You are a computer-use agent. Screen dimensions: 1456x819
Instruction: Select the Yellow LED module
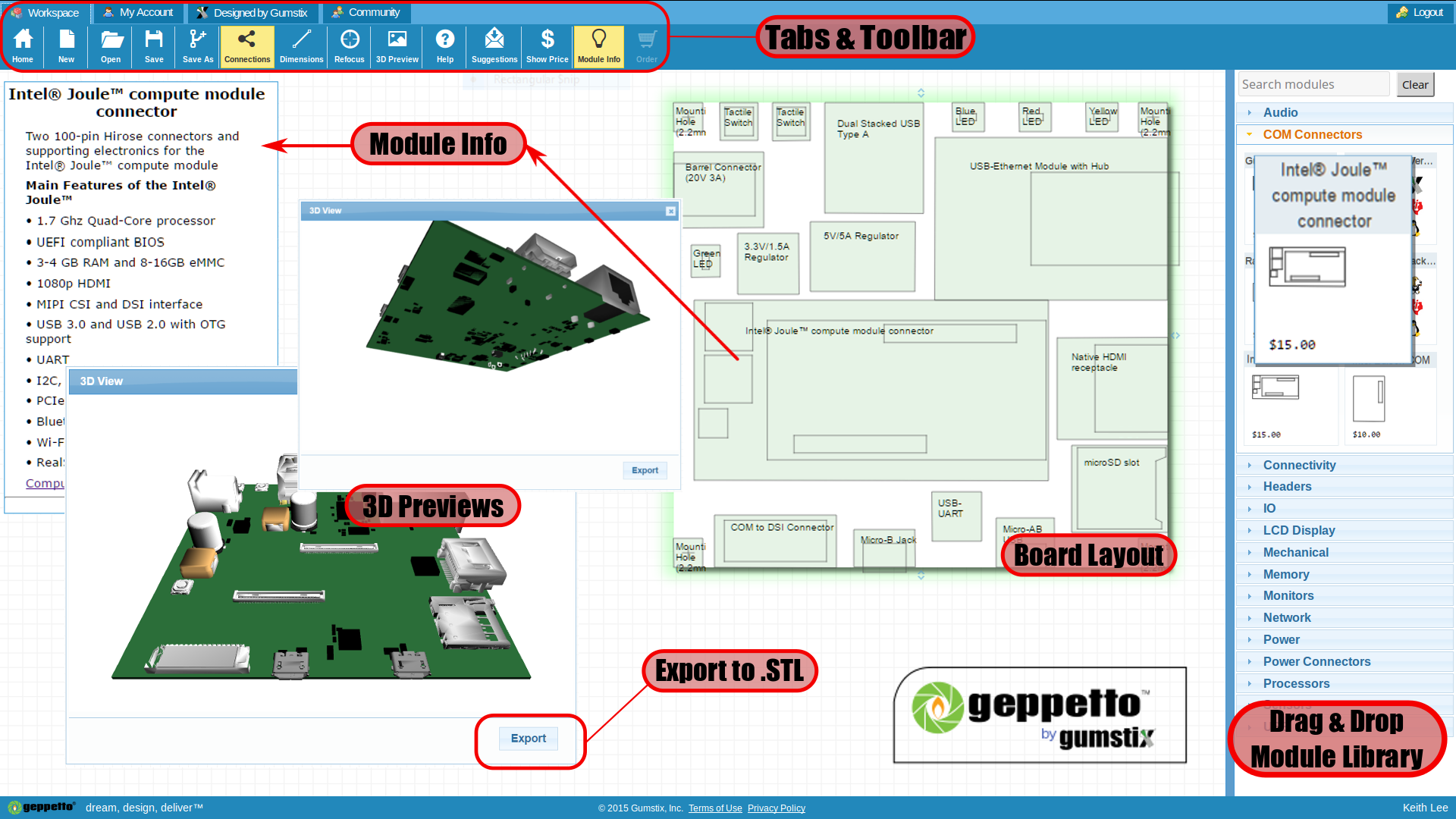click(x=1102, y=117)
